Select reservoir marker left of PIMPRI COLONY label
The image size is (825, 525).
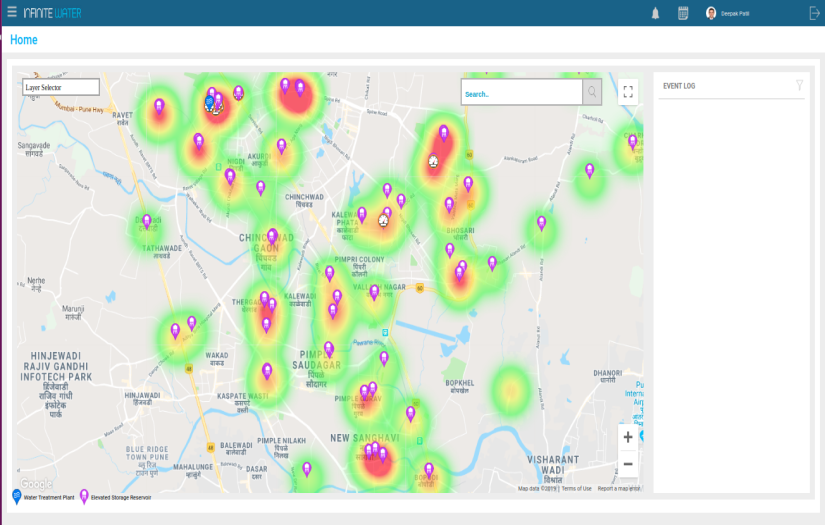tap(329, 274)
